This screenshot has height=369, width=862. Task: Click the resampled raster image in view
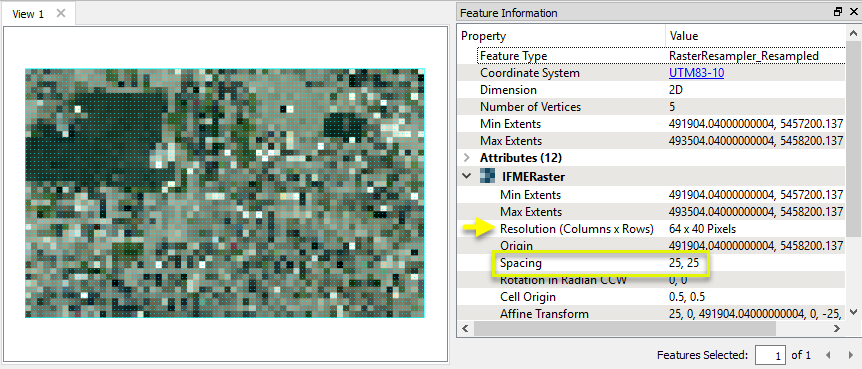click(225, 193)
